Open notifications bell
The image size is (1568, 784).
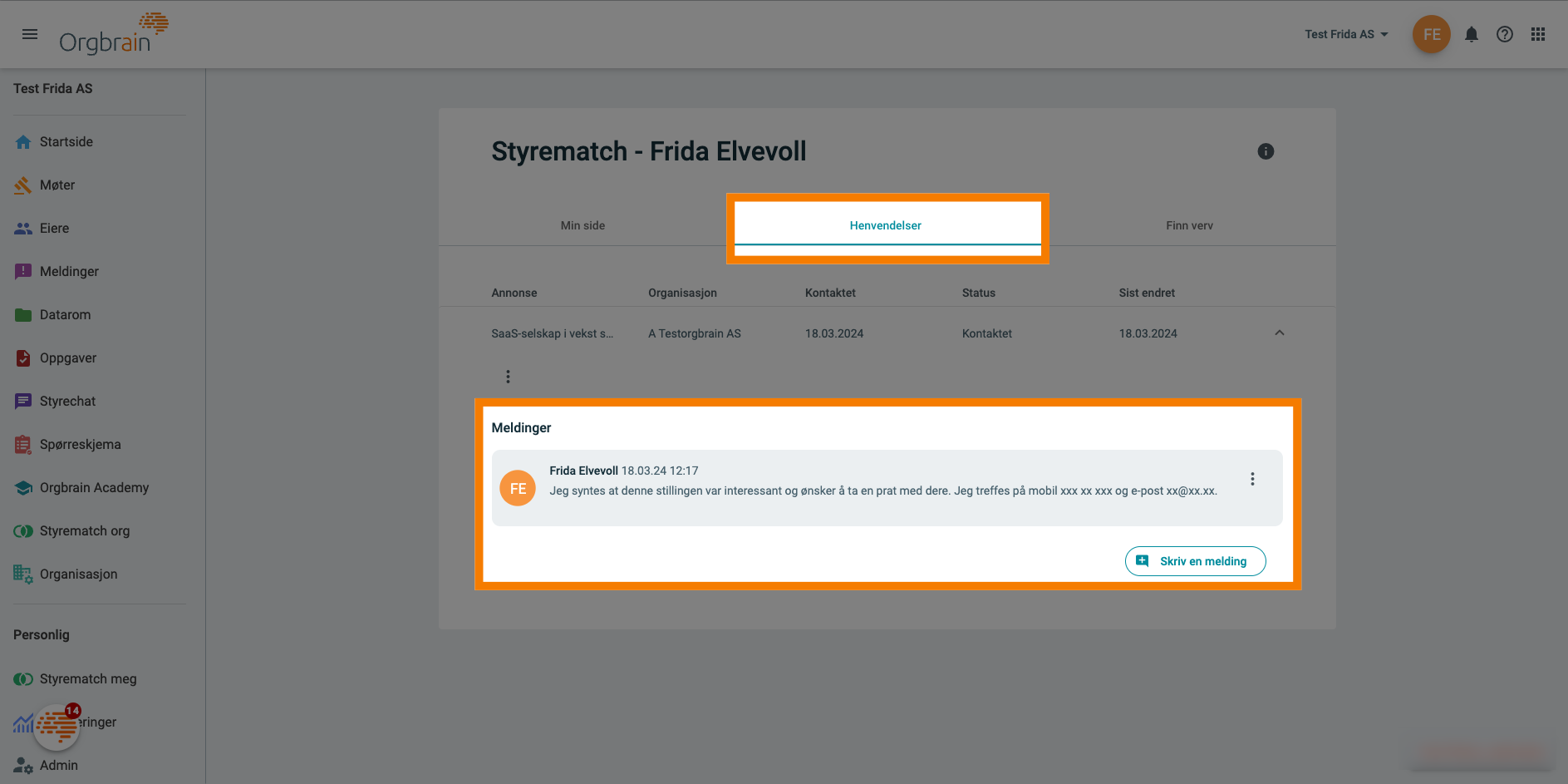1472,34
